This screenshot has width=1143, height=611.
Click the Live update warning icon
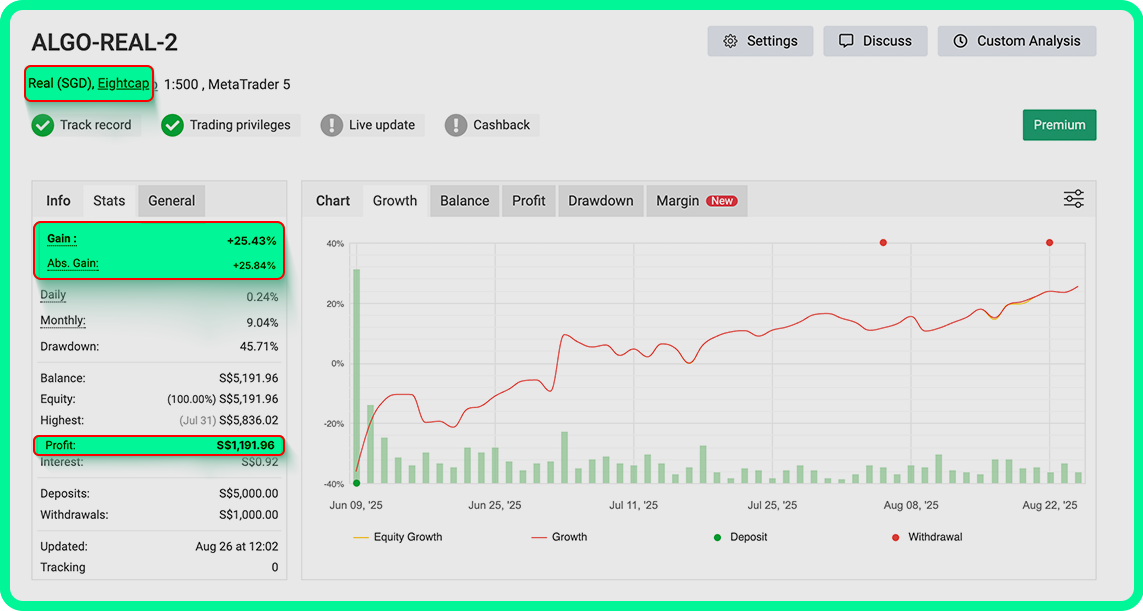coord(332,125)
